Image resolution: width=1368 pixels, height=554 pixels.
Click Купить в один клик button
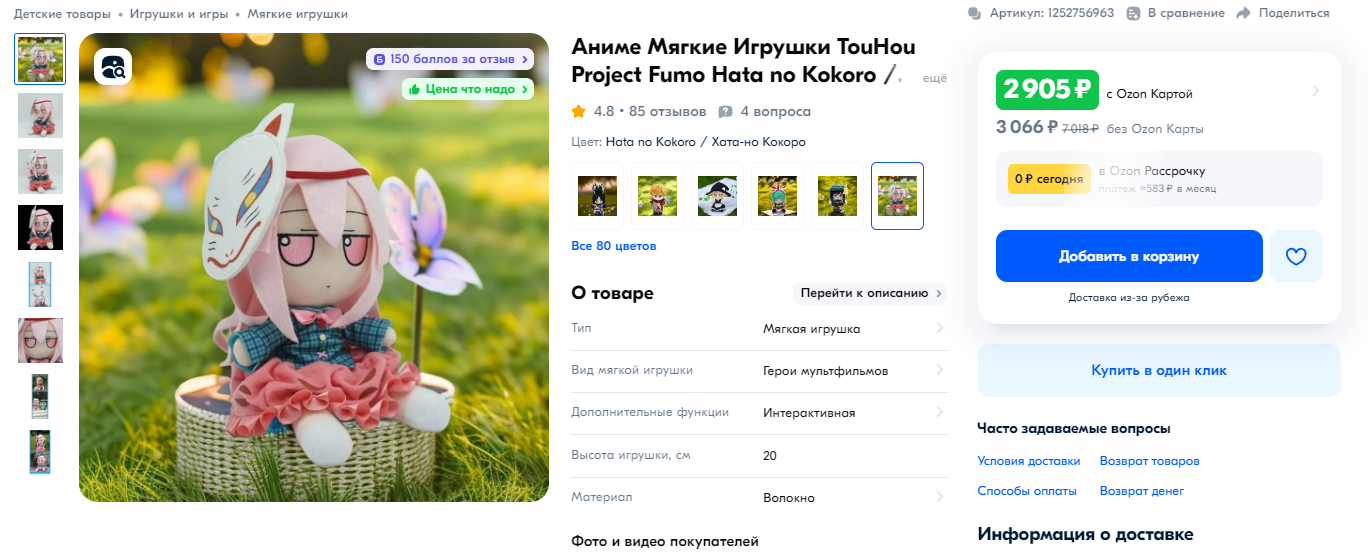click(x=1159, y=370)
